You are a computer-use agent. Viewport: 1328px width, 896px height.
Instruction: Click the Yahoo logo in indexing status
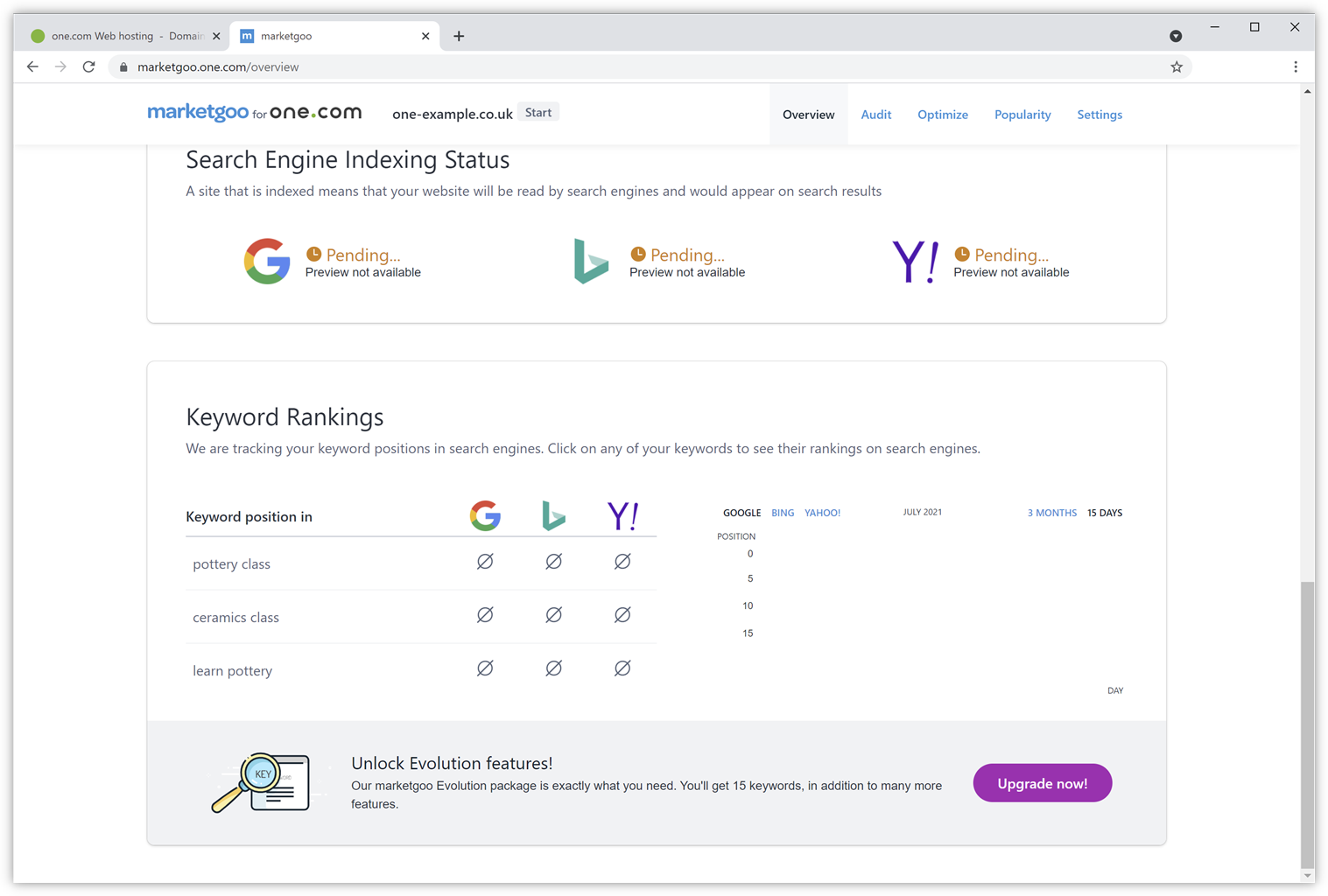click(x=915, y=262)
